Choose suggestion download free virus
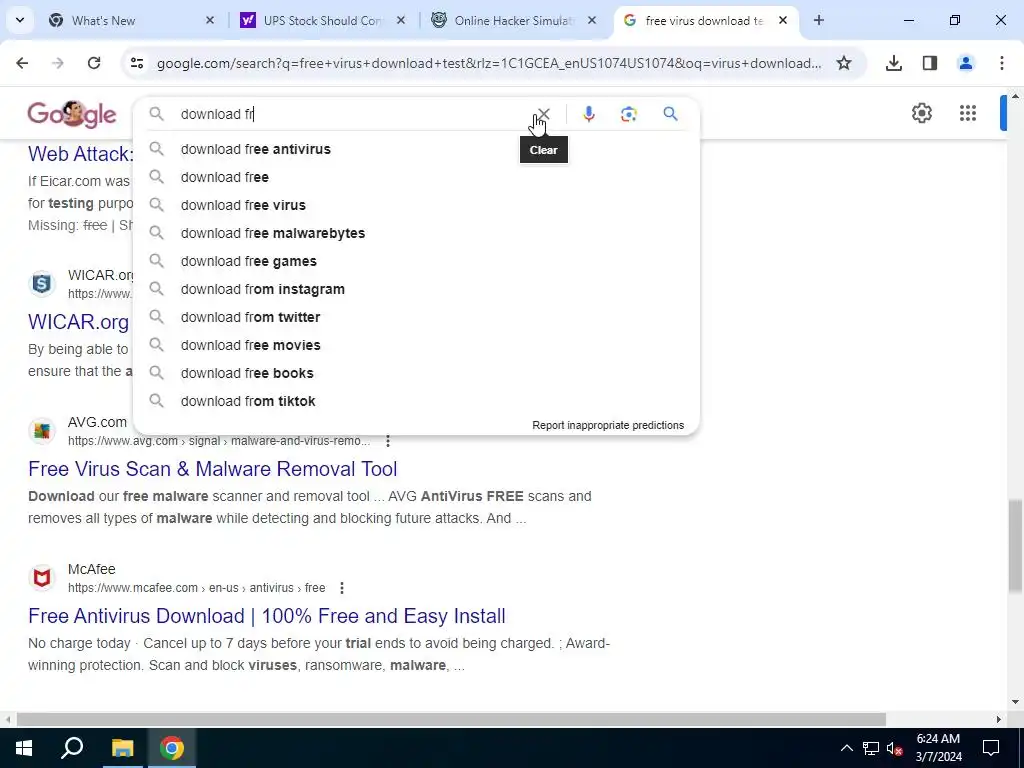Image resolution: width=1024 pixels, height=768 pixels. [x=416, y=205]
